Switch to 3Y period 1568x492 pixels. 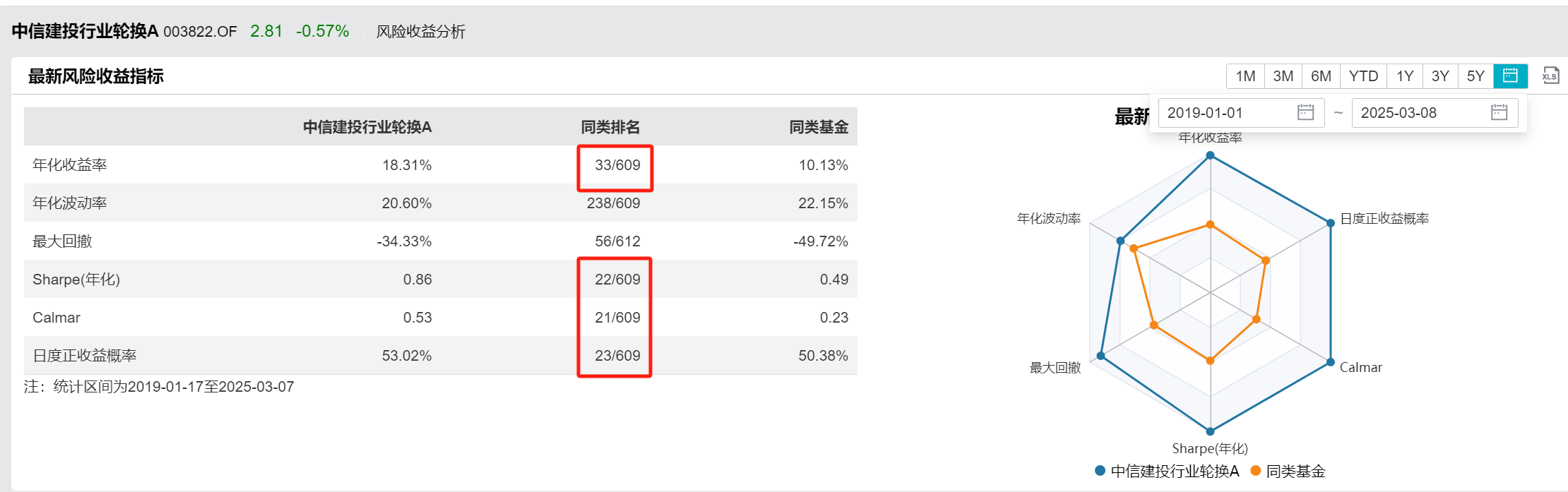click(1440, 76)
